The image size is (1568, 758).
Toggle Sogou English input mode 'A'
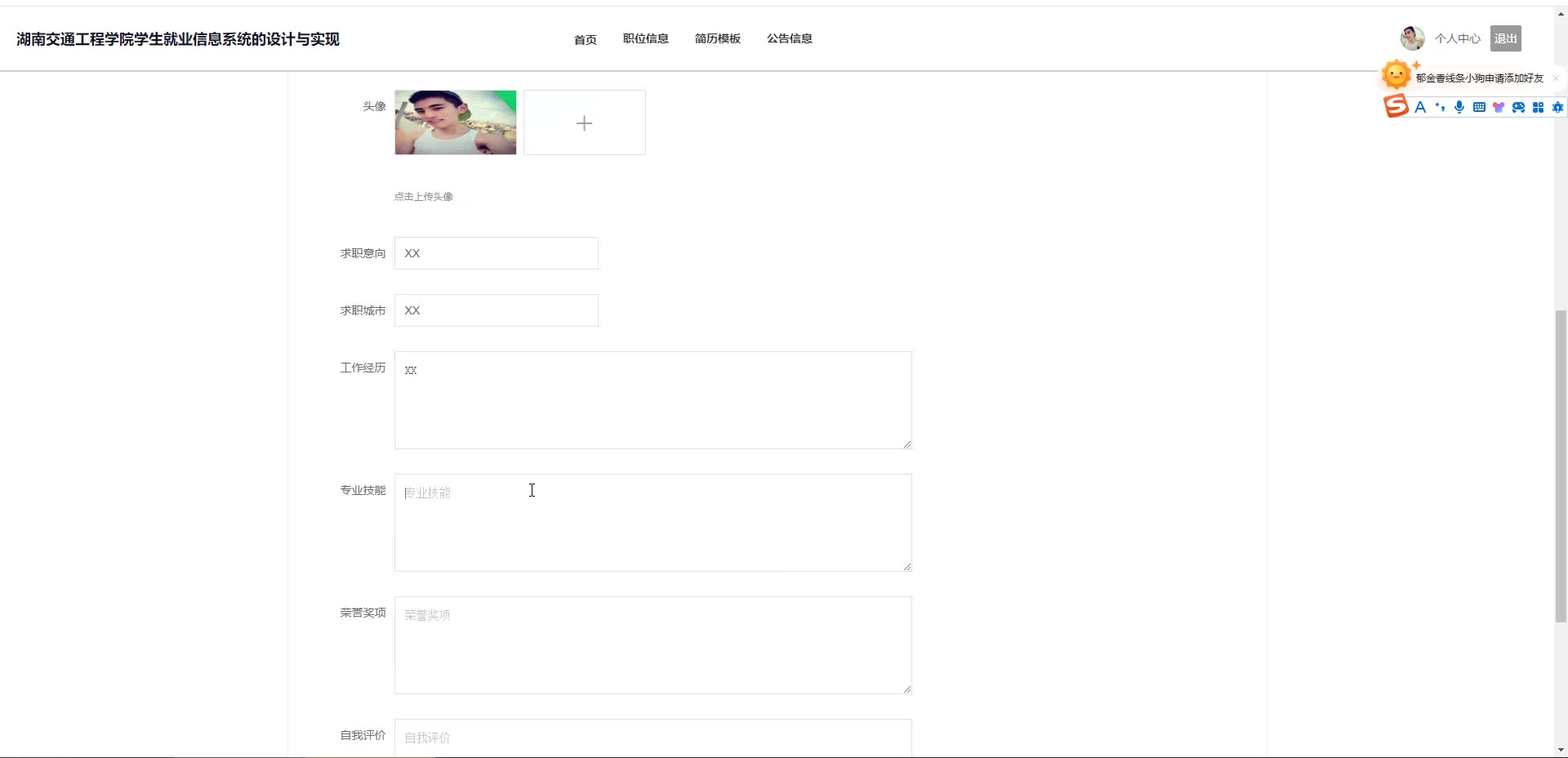click(1420, 107)
